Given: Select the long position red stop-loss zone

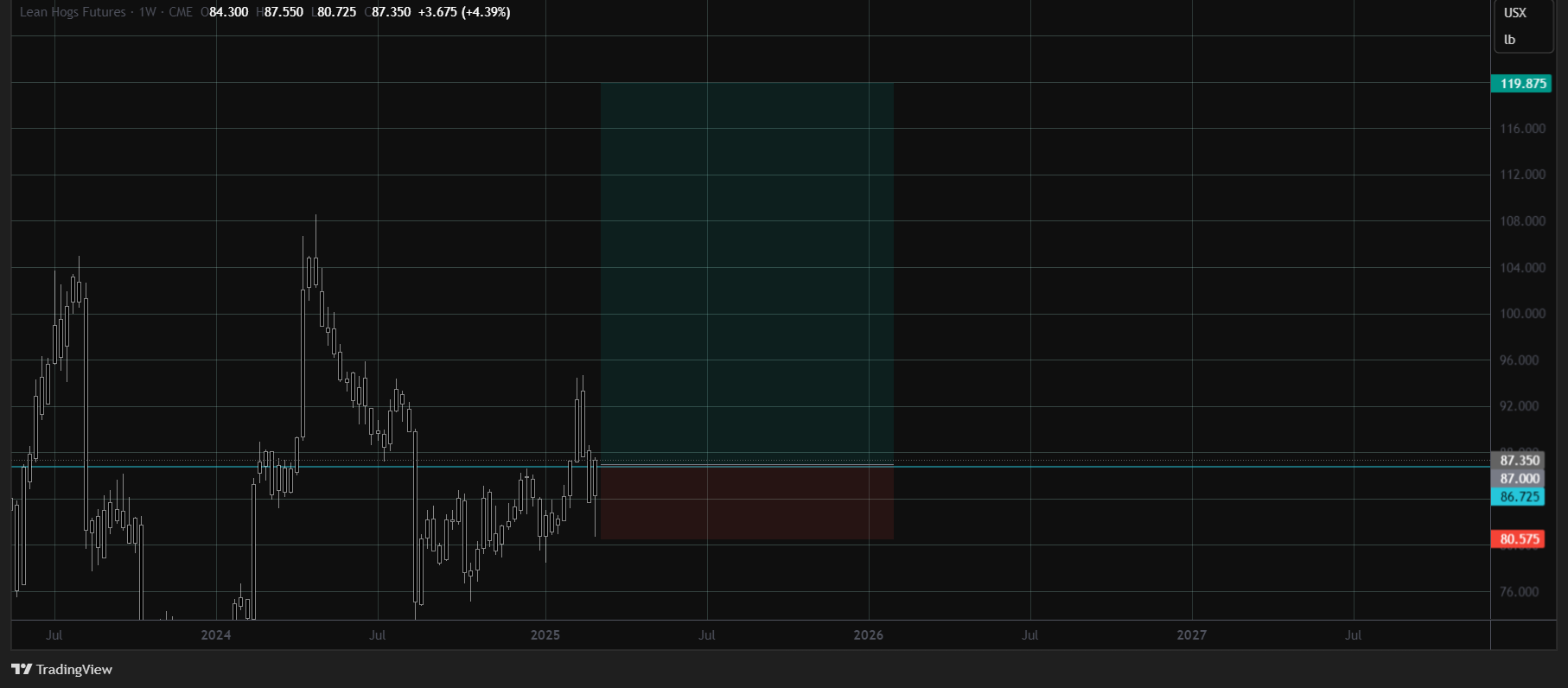Looking at the screenshot, I should coord(747,502).
